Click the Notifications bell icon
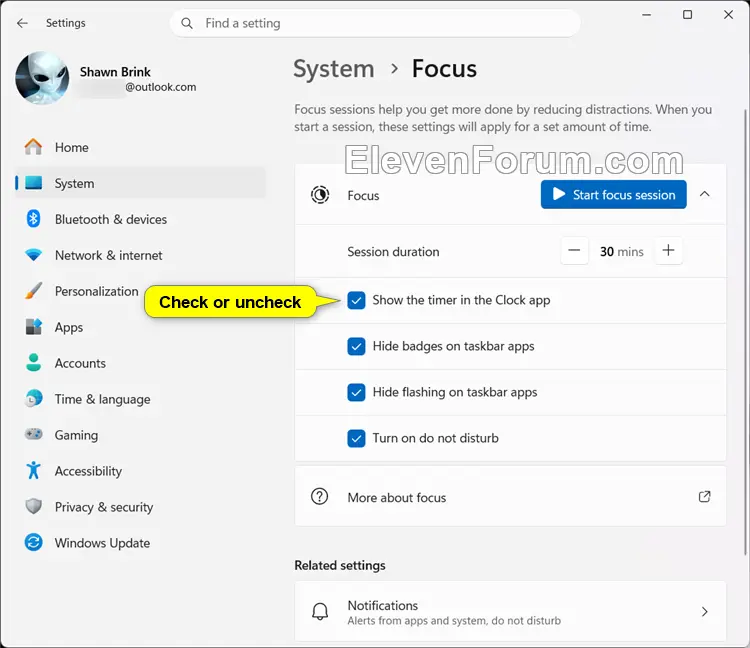 coord(320,611)
